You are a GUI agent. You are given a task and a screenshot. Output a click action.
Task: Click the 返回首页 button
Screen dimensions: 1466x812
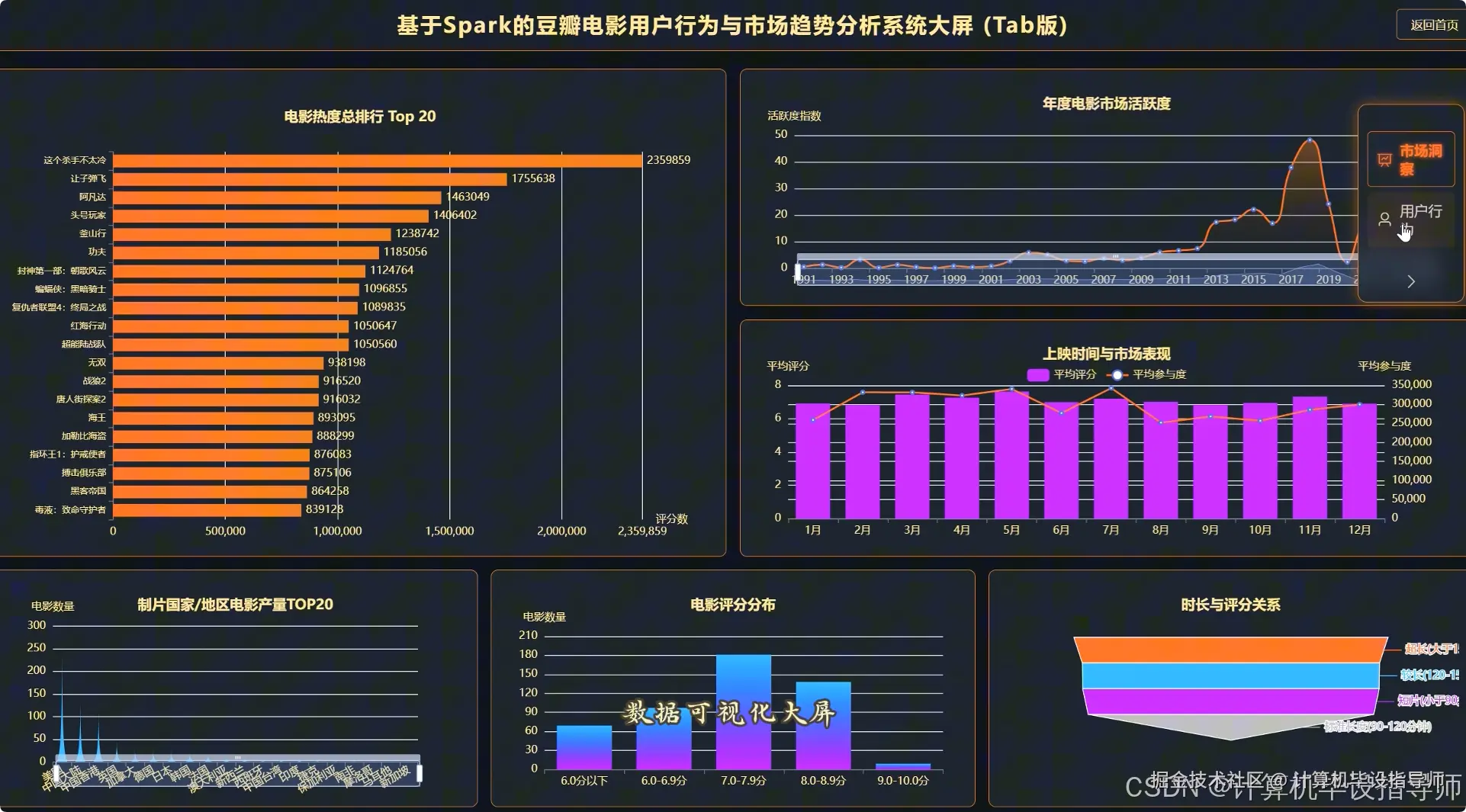coord(1432,25)
